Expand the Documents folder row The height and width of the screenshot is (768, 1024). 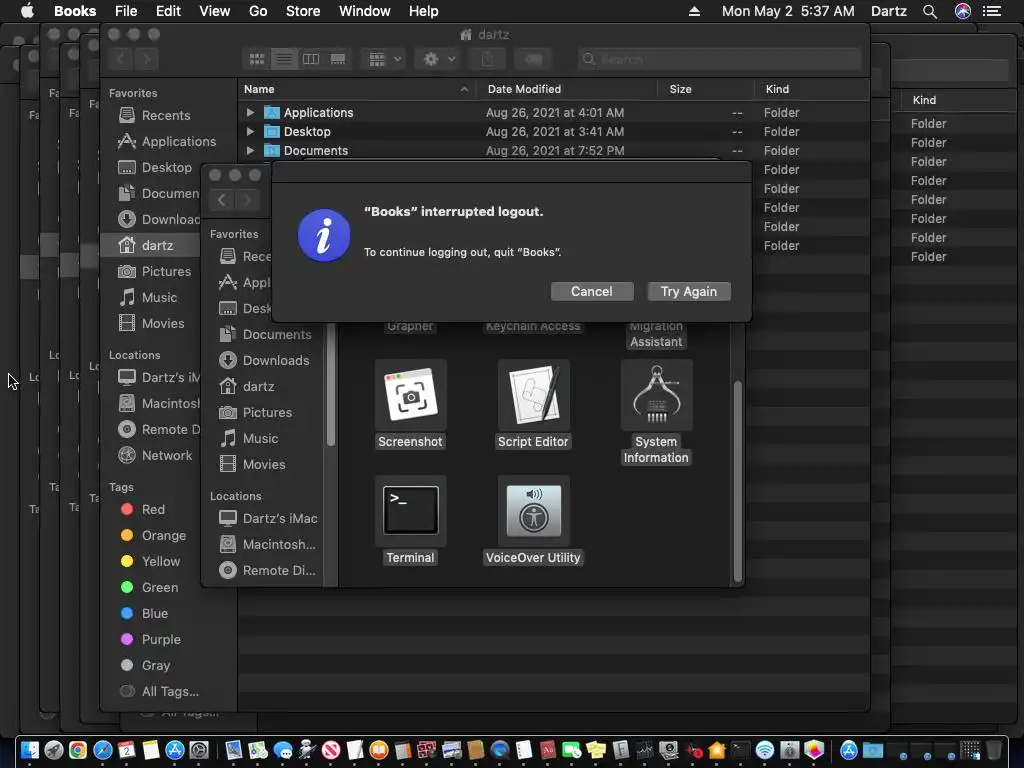pyautogui.click(x=249, y=150)
